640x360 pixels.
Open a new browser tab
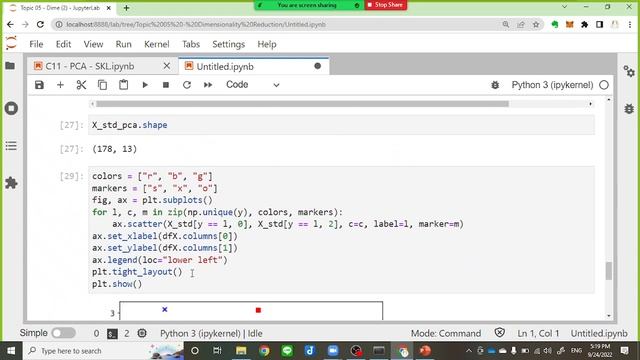point(126,8)
